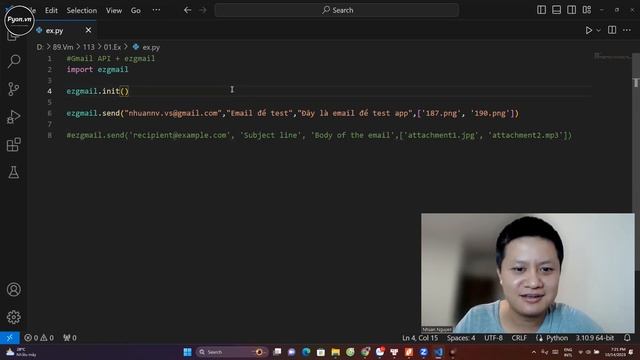Open the Accounts menu icon
Viewport: 640px width, 360px height.
pyautogui.click(x=14, y=289)
